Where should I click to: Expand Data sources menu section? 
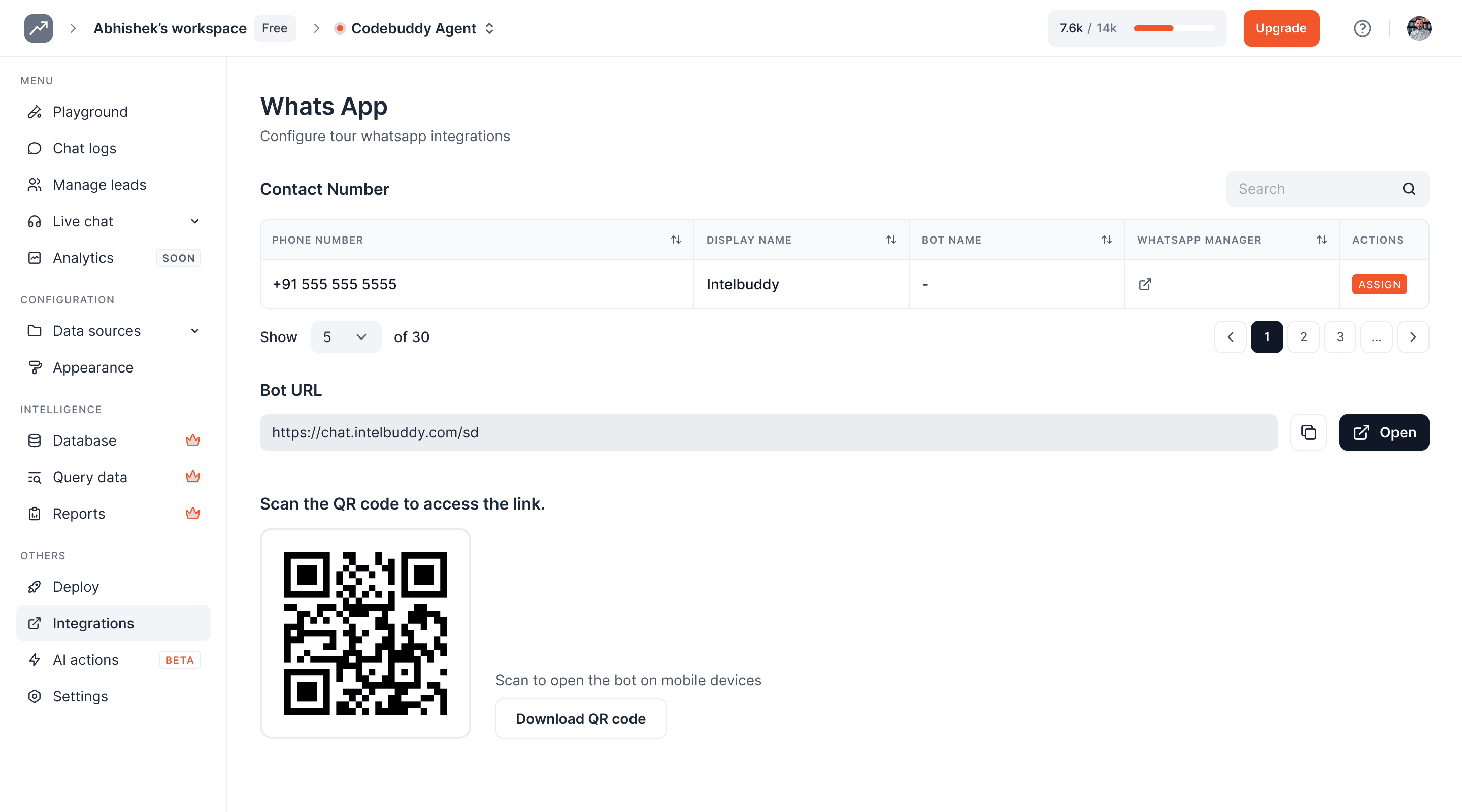(194, 331)
